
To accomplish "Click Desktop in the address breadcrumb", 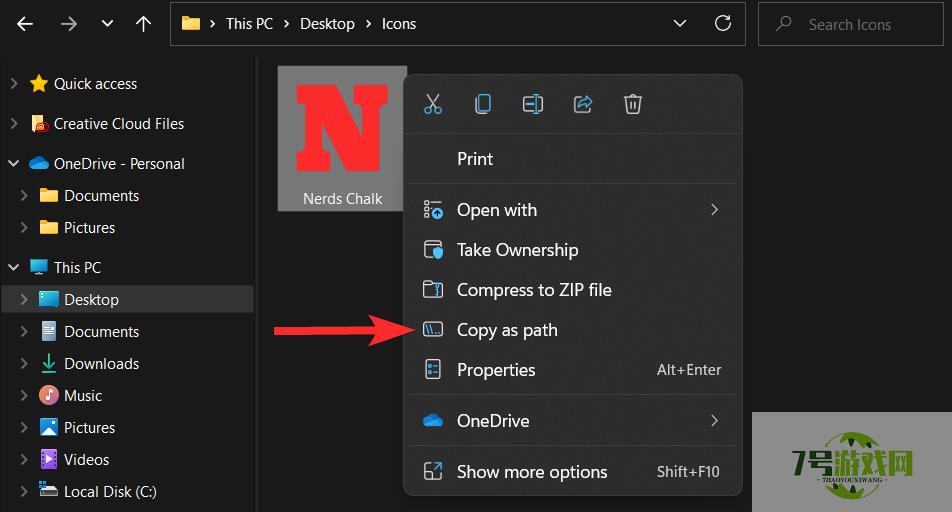I will pos(327,24).
